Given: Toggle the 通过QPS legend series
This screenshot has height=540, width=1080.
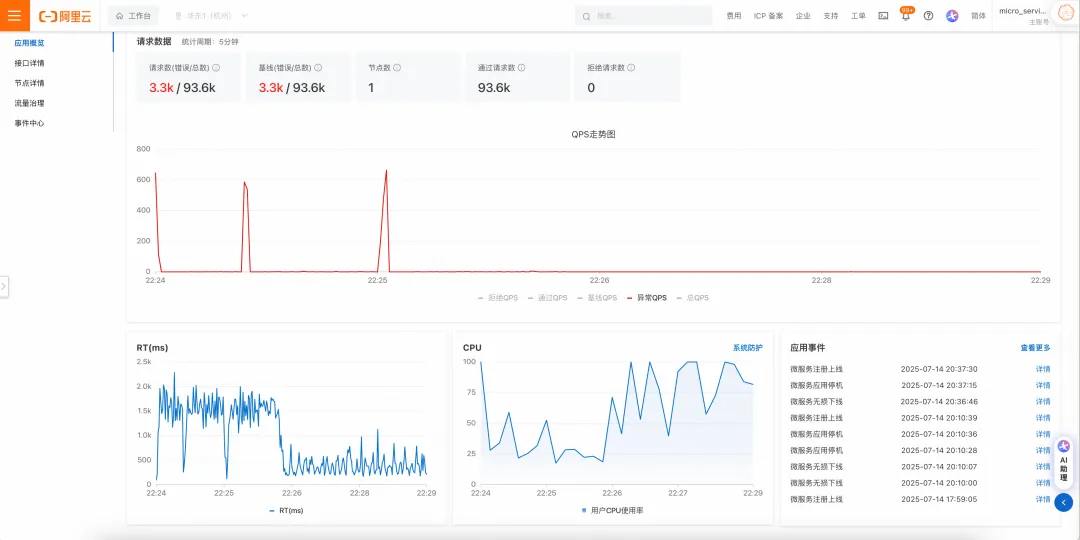Looking at the screenshot, I should pyautogui.click(x=548, y=298).
